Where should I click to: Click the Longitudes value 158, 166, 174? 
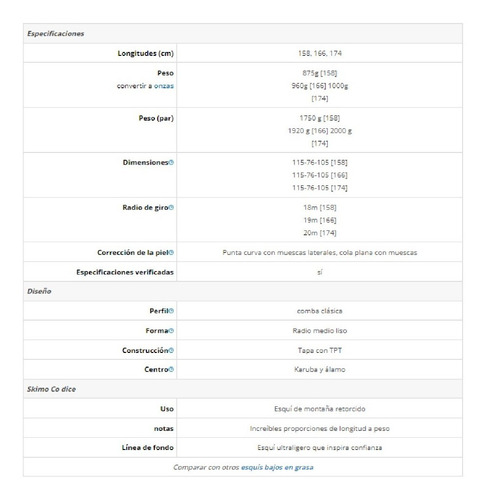[x=320, y=53]
